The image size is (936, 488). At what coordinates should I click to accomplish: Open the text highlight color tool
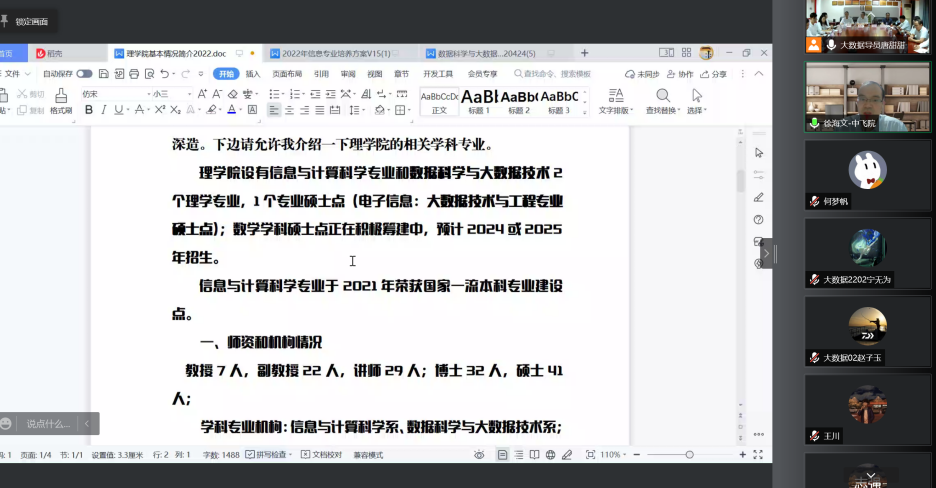coord(211,110)
